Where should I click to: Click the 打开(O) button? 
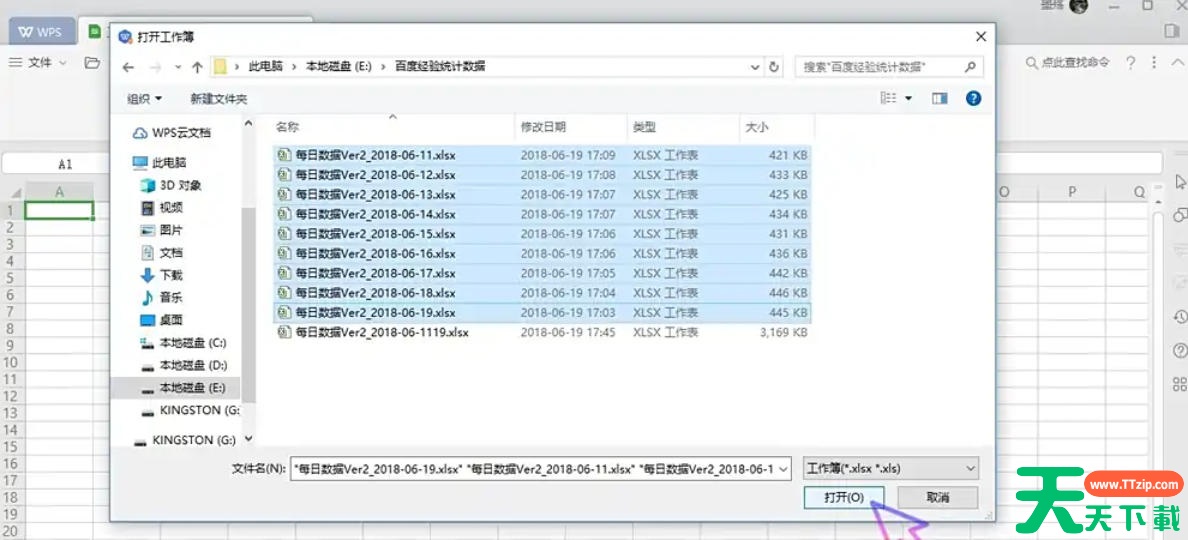point(844,498)
